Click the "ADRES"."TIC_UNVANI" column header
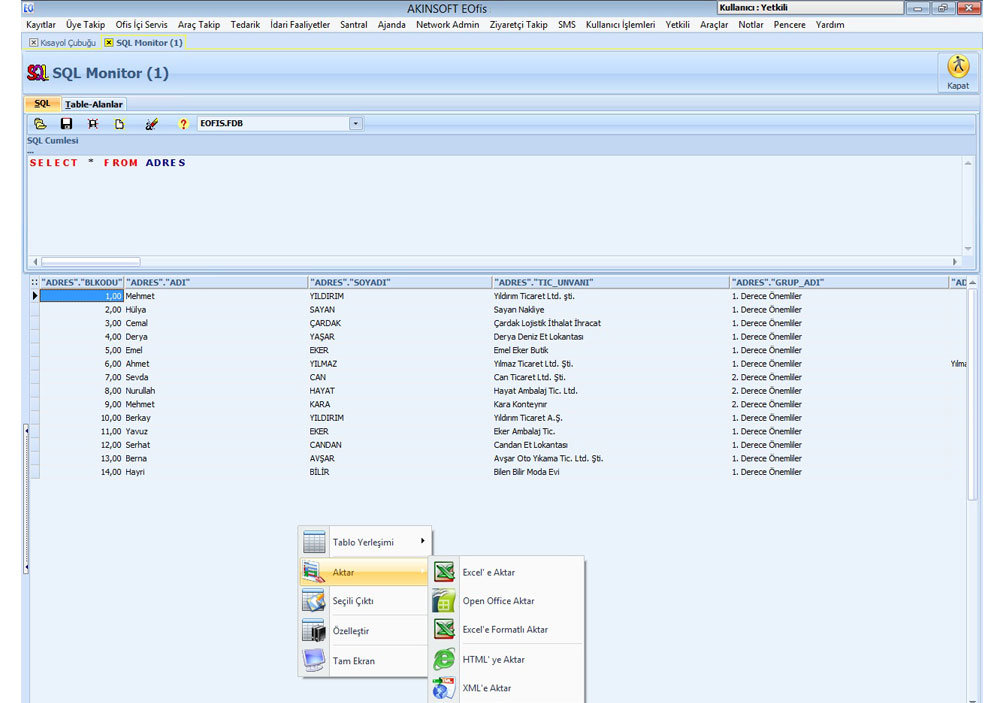 (x=611, y=282)
